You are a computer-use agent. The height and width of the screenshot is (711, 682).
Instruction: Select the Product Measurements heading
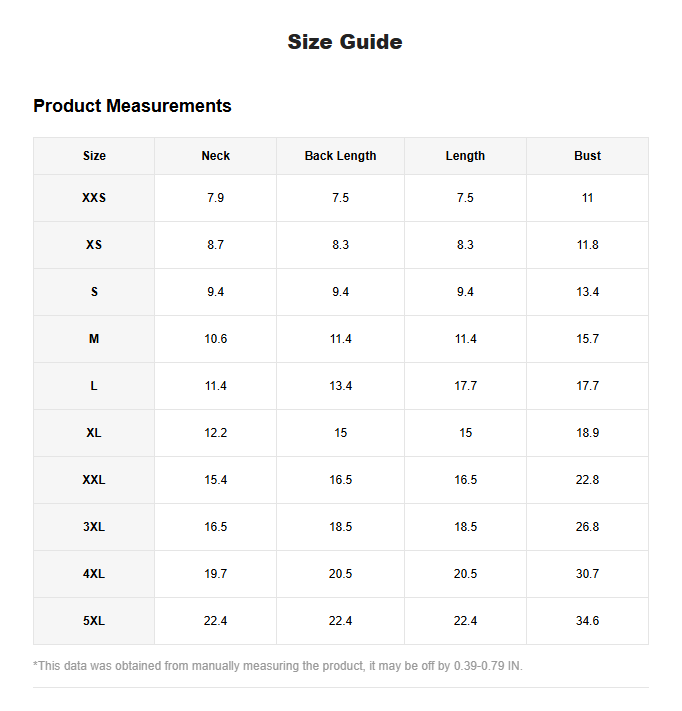[x=132, y=106]
